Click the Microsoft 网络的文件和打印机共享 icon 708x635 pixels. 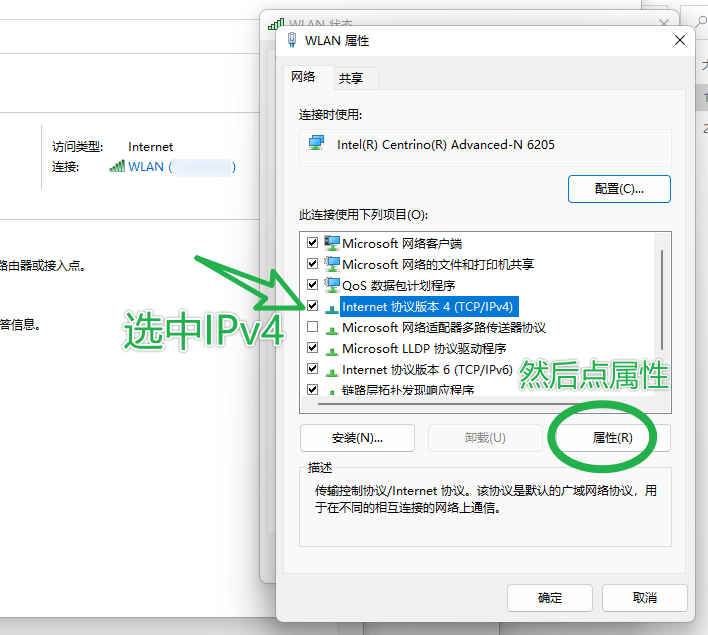332,264
